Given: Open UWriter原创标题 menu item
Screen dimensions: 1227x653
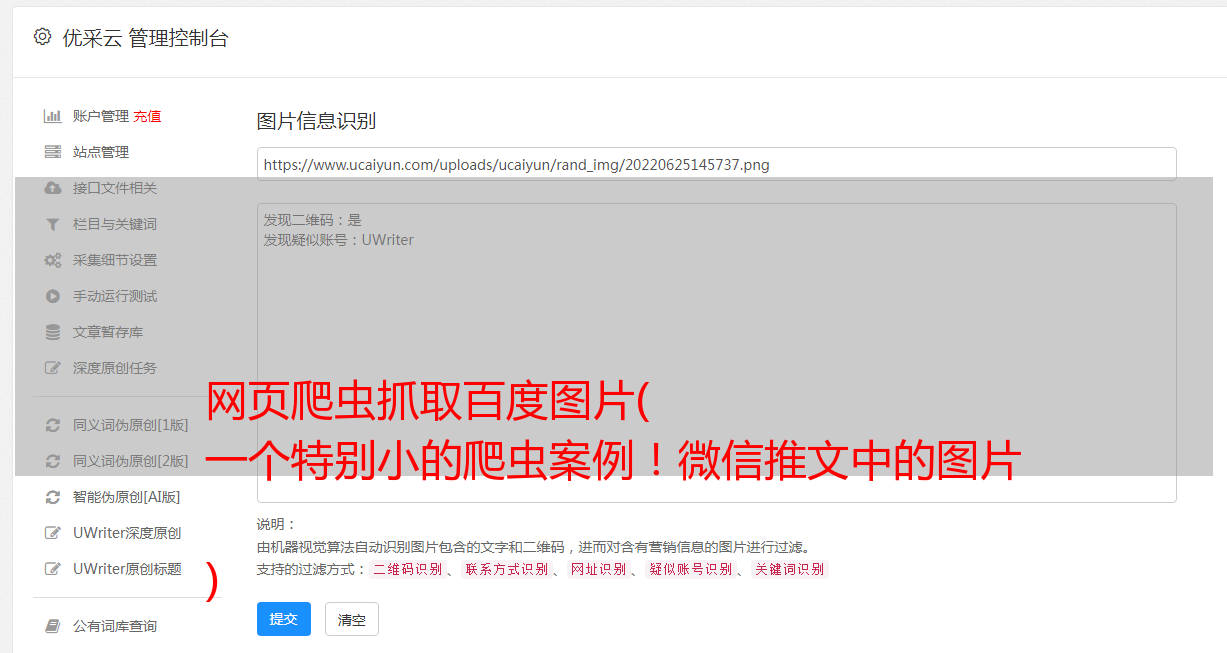Looking at the screenshot, I should click(x=127, y=569).
